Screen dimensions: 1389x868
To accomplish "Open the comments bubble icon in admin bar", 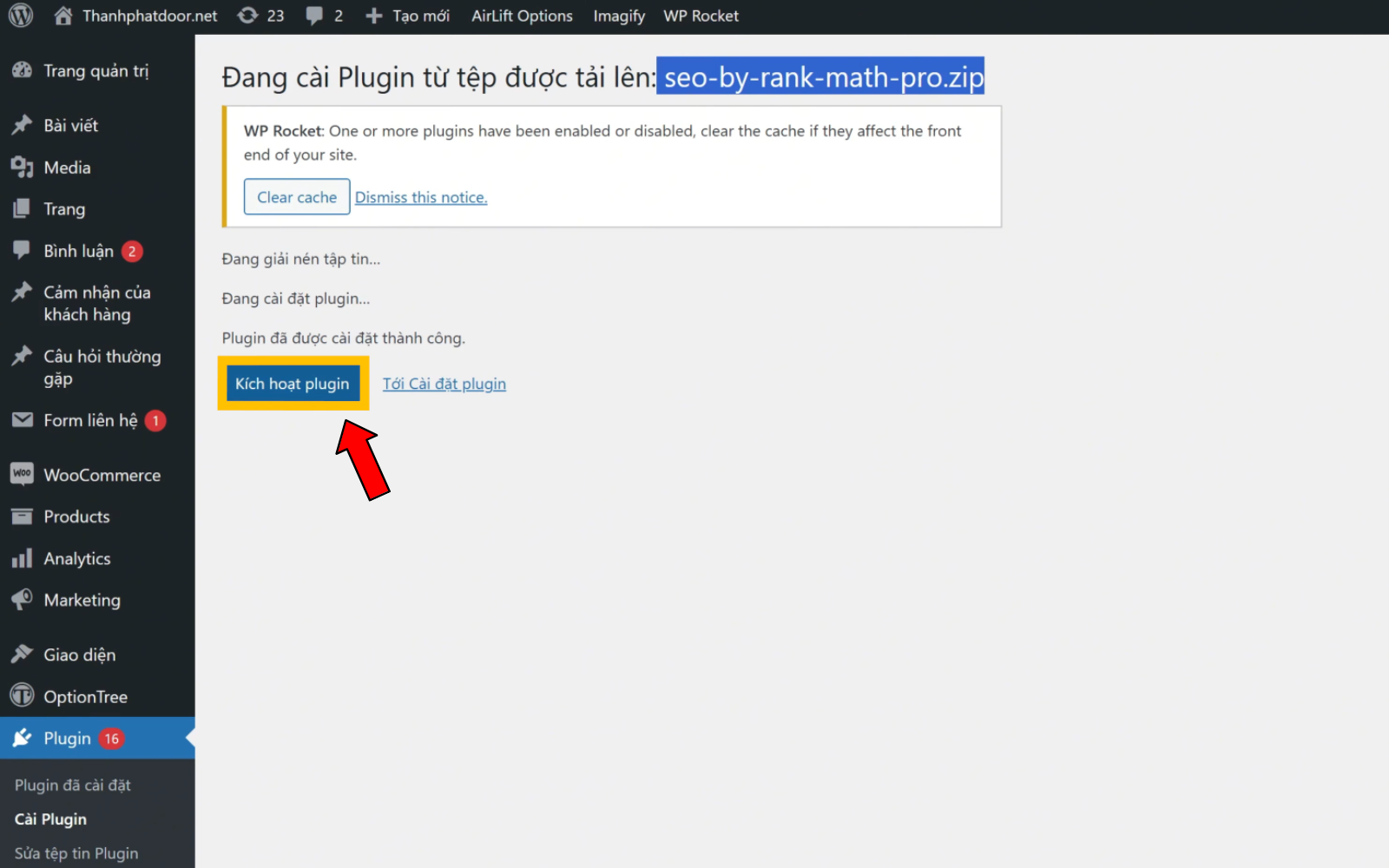I will coord(314,16).
